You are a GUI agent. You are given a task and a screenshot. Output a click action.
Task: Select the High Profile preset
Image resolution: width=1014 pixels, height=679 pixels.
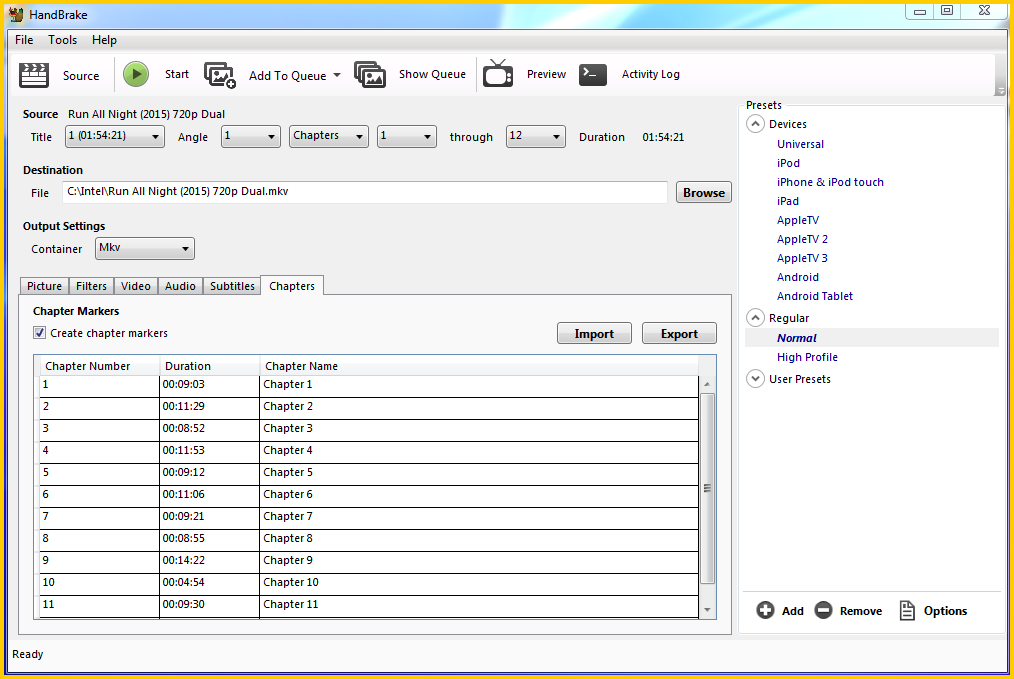[807, 357]
